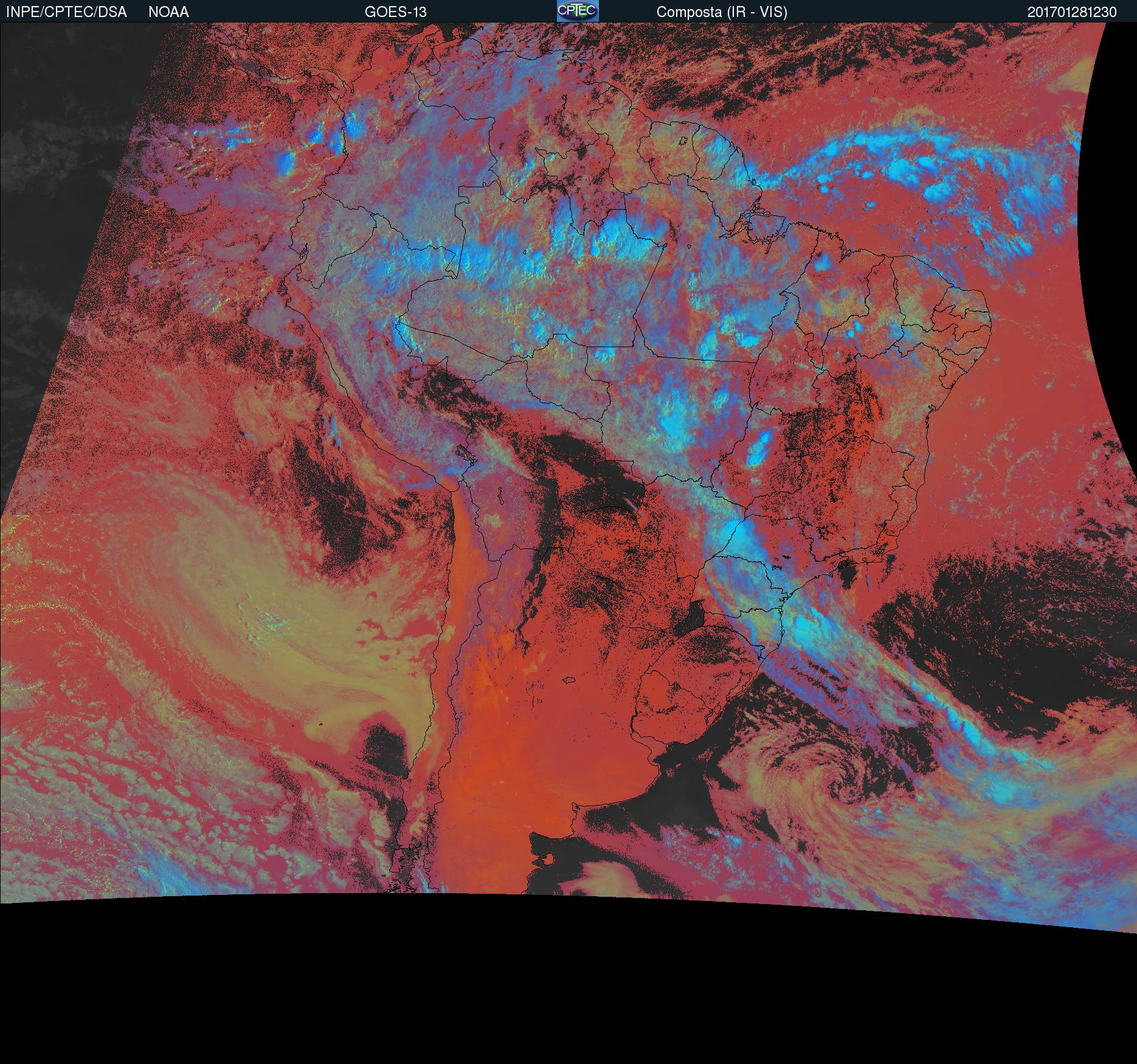Click the GOES-13 satellite label
The image size is (1137, 1064).
point(395,12)
